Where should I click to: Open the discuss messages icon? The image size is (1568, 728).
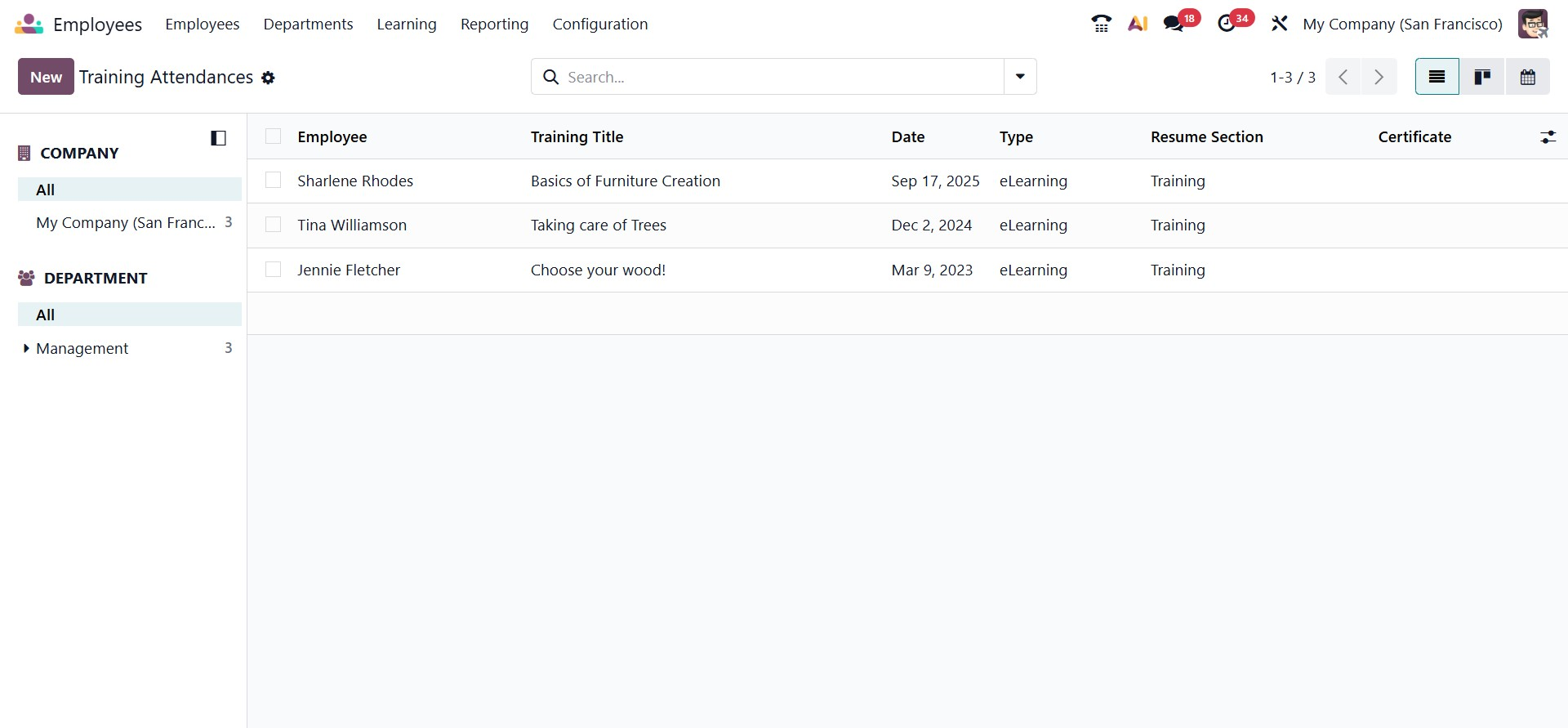coord(1174,24)
